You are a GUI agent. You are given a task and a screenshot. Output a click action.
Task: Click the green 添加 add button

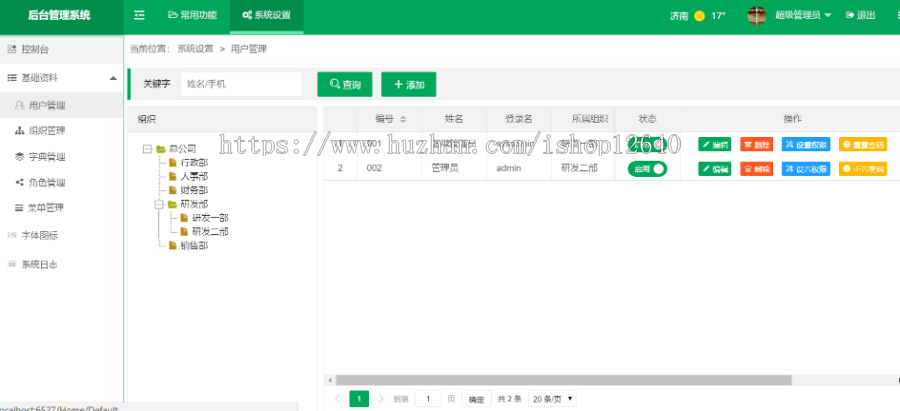[408, 85]
